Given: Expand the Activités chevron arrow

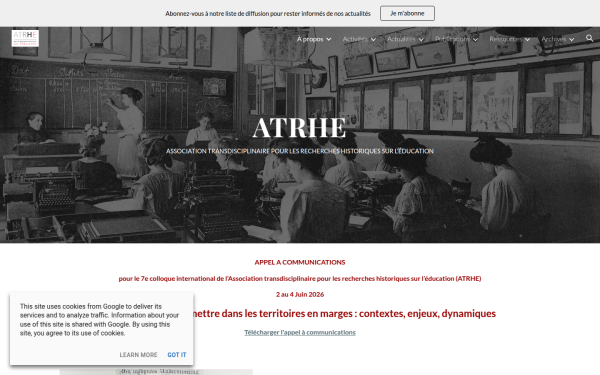Looking at the screenshot, I should pos(373,39).
